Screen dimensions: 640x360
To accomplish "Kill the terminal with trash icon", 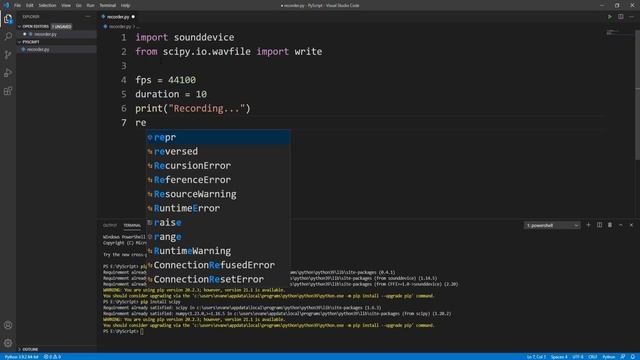I will (x=610, y=225).
